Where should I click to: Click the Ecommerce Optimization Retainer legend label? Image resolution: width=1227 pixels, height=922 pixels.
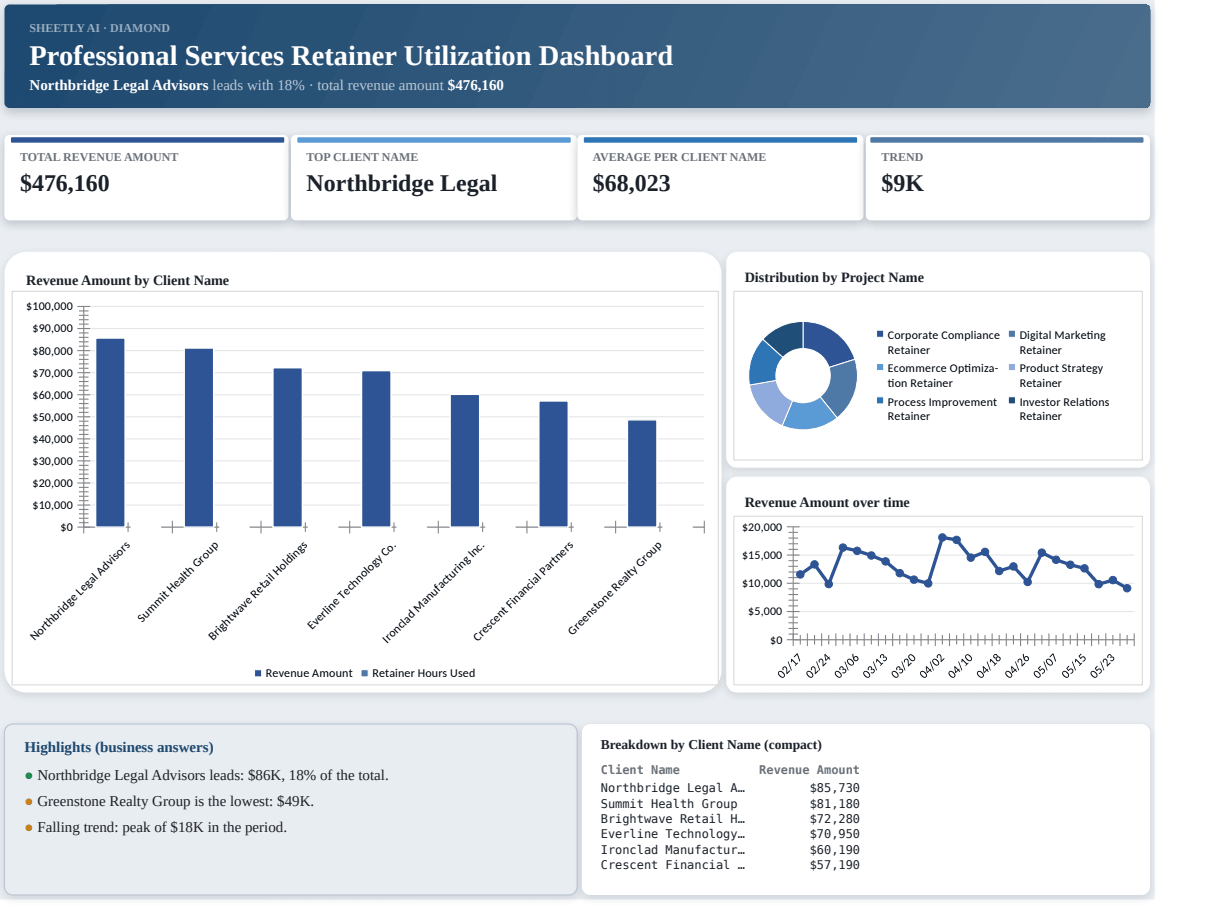(942, 376)
